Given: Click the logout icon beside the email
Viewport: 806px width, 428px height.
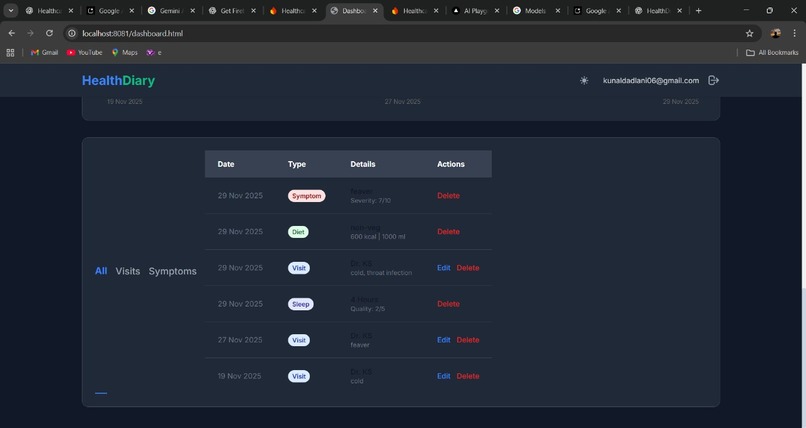Looking at the screenshot, I should tap(713, 80).
